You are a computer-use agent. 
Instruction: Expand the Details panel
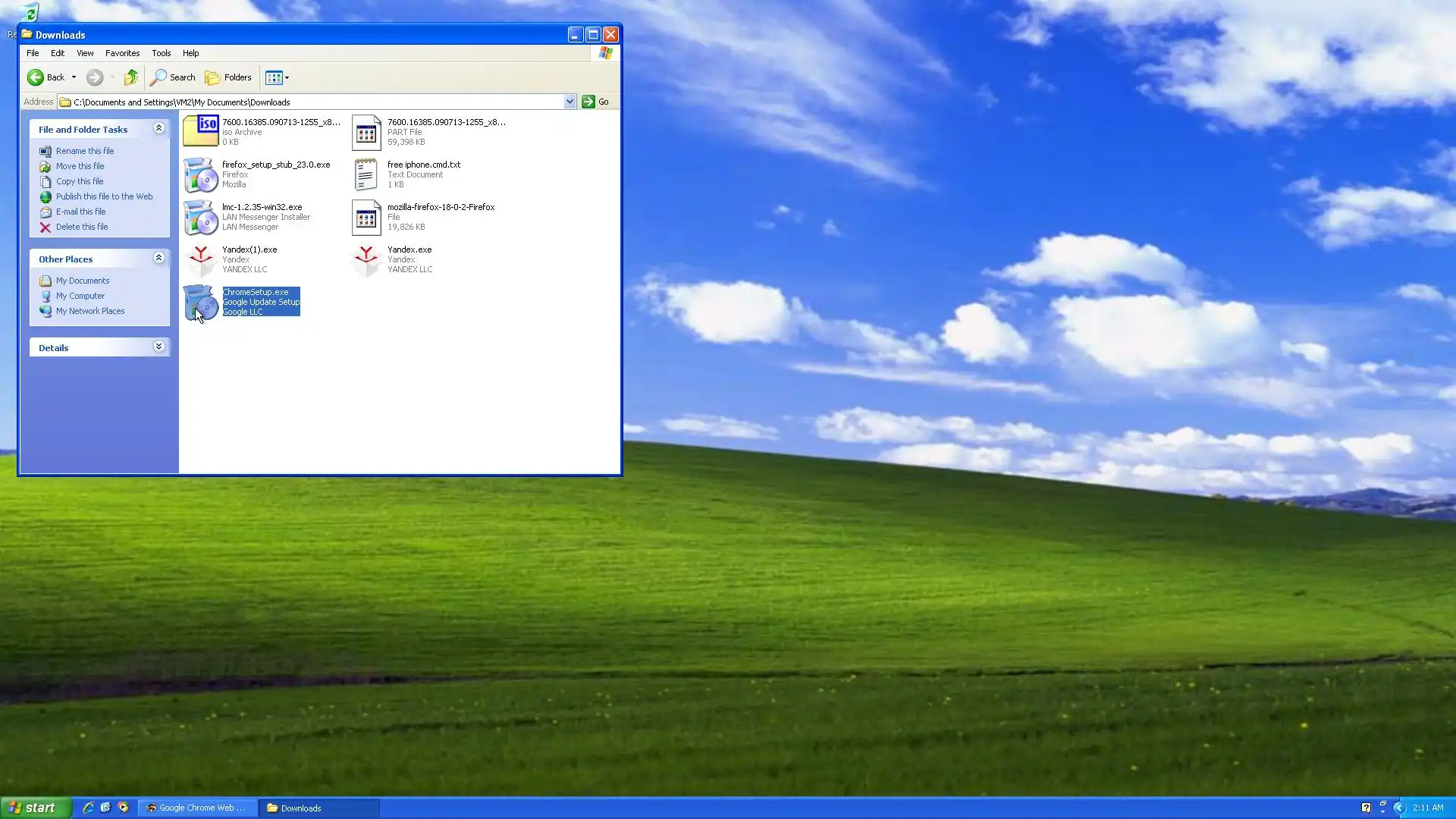point(158,347)
